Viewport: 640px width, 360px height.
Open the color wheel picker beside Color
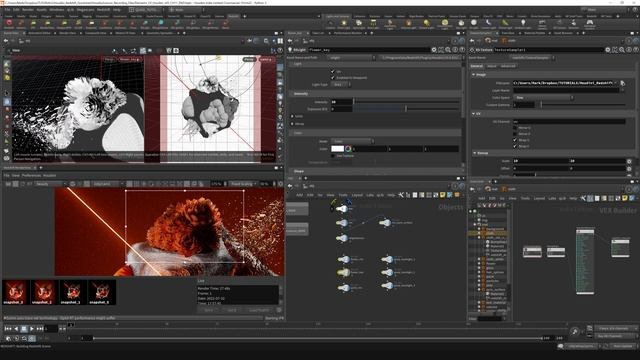(x=348, y=149)
